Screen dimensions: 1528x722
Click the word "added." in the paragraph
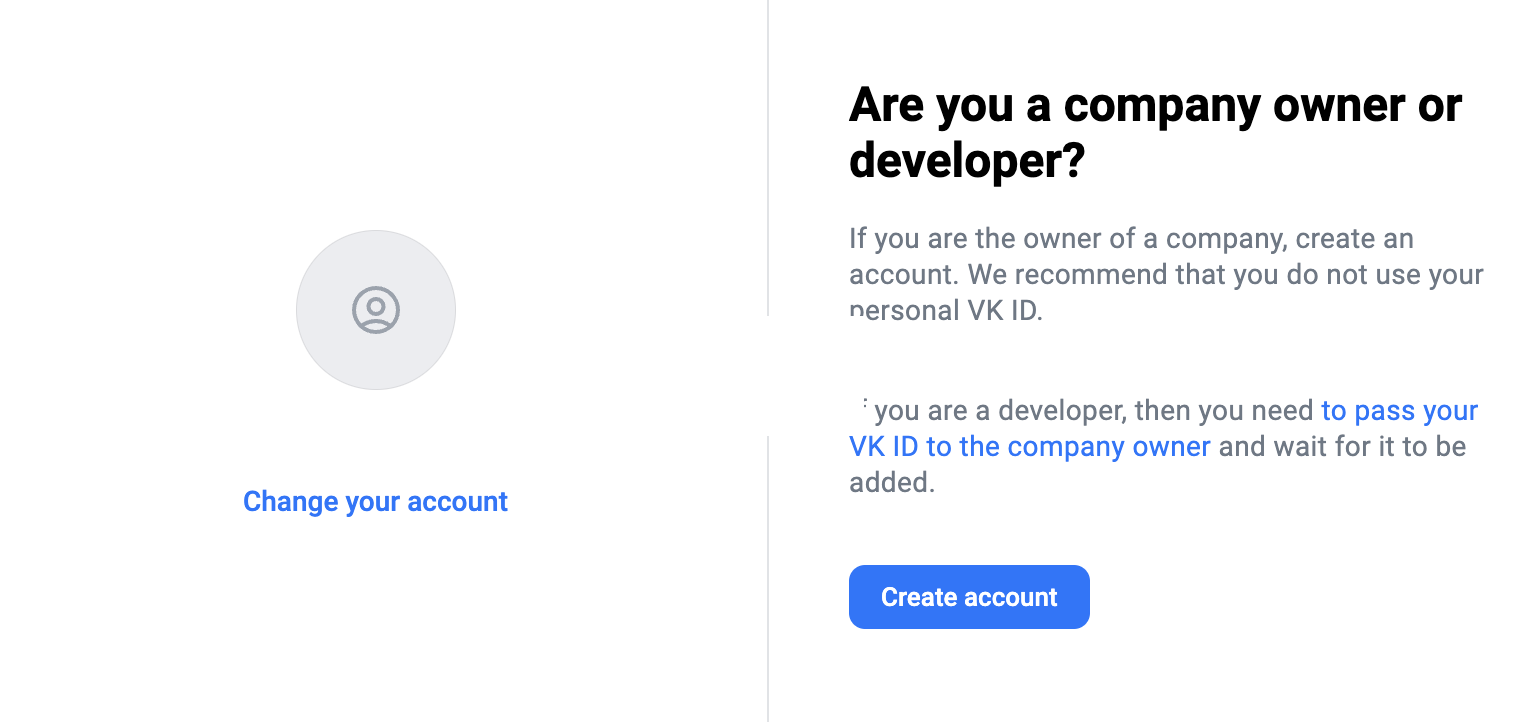coord(891,482)
